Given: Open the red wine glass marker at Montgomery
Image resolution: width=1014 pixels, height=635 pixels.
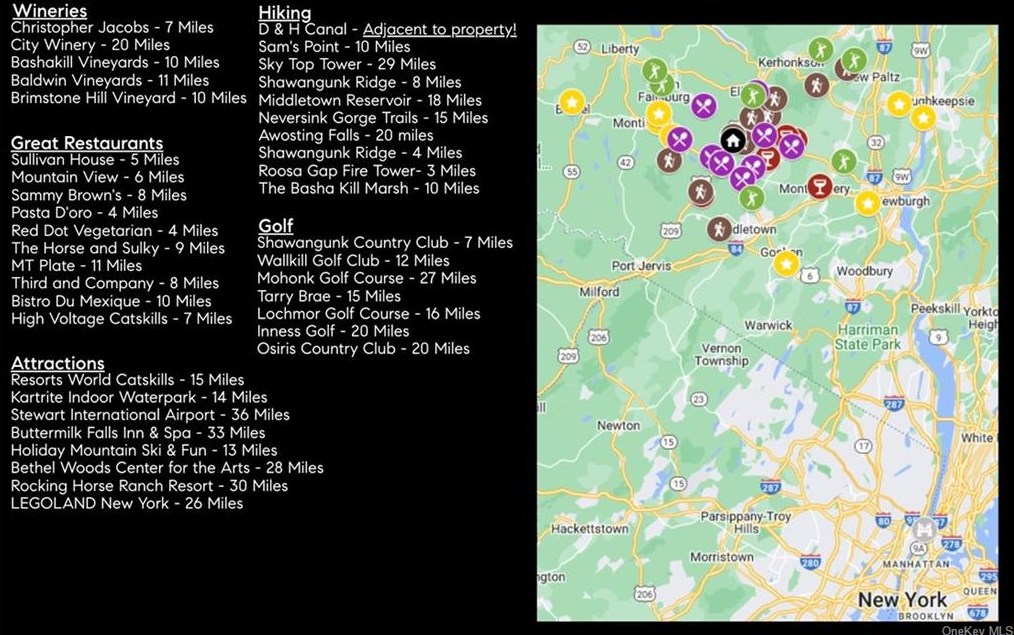Looking at the screenshot, I should (x=819, y=185).
